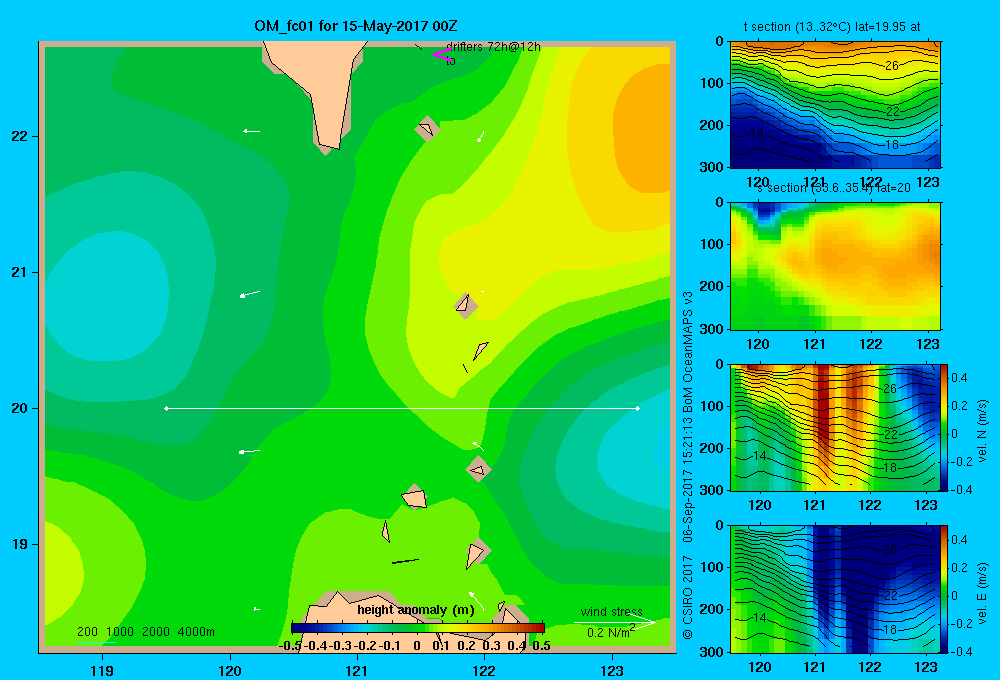Image resolution: width=1000 pixels, height=680 pixels.
Task: Click the "drifters 72h@12h" label
Action: (x=493, y=47)
